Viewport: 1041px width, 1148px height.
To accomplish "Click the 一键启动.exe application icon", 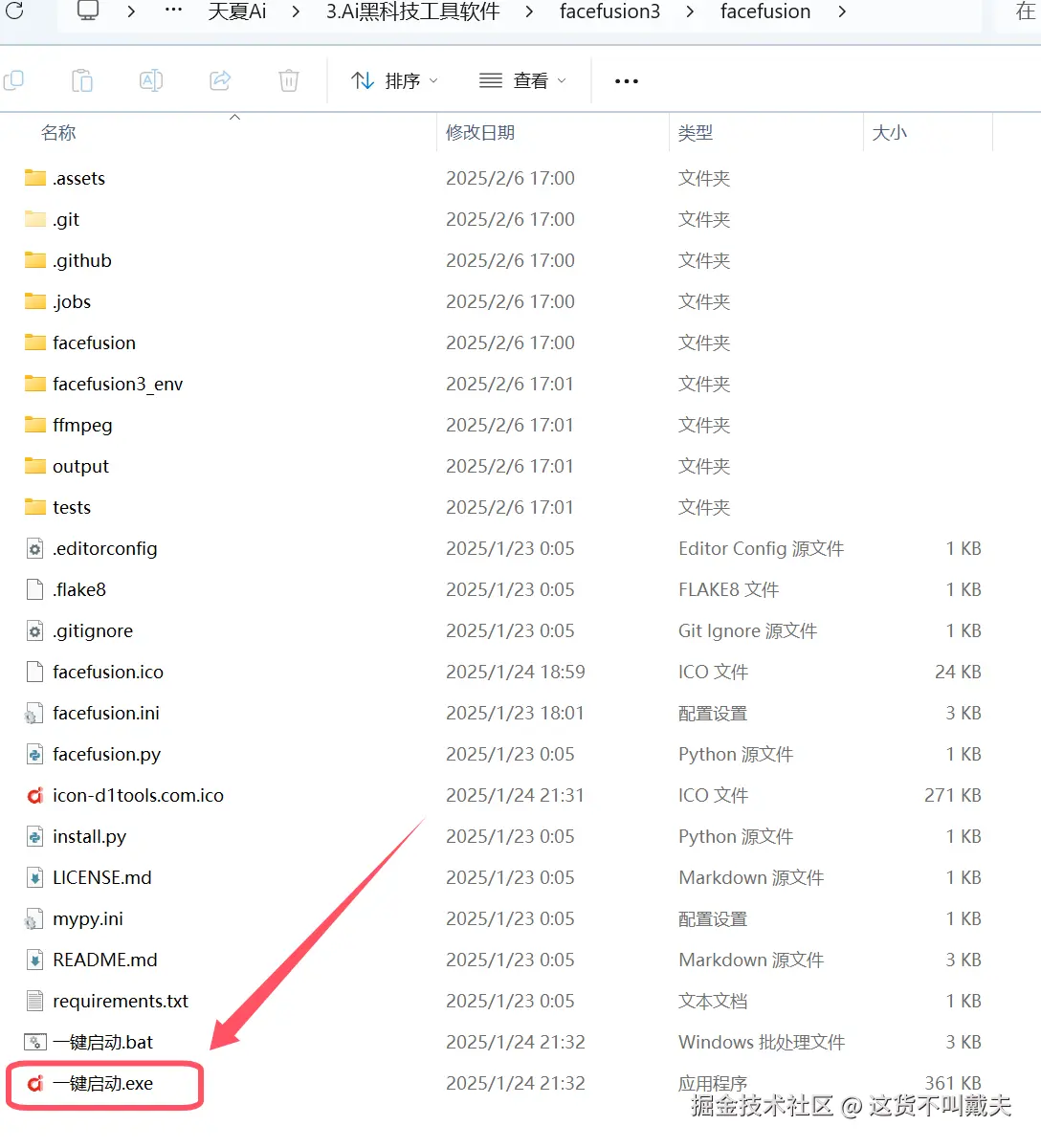I will coord(35,1083).
